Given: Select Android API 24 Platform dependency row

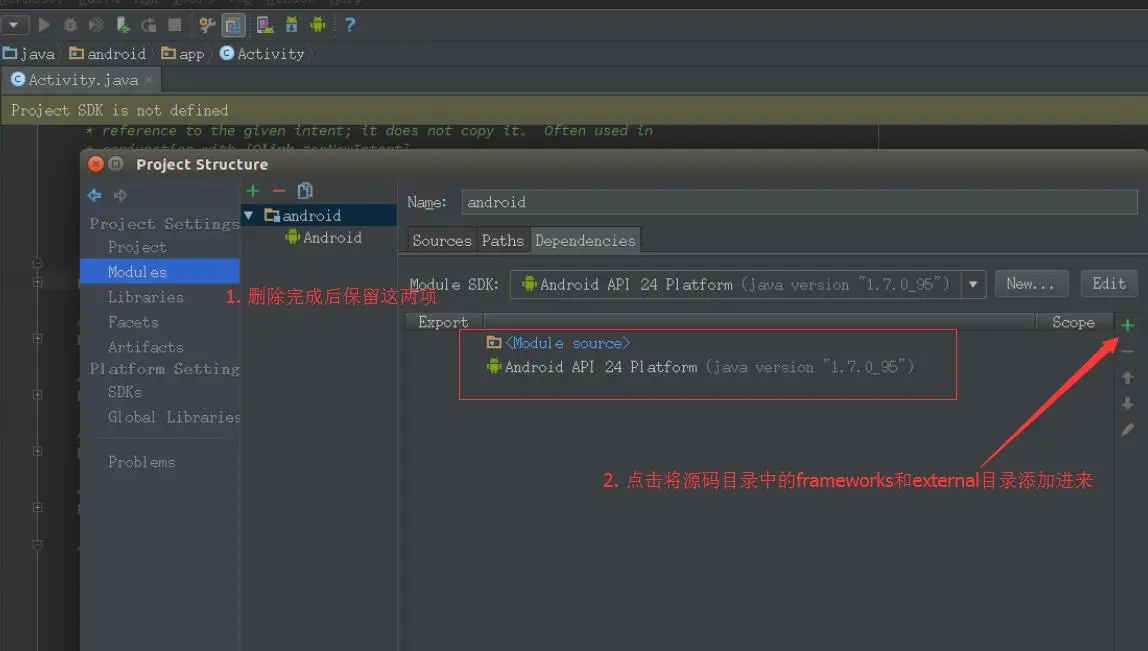Looking at the screenshot, I should pos(701,367).
